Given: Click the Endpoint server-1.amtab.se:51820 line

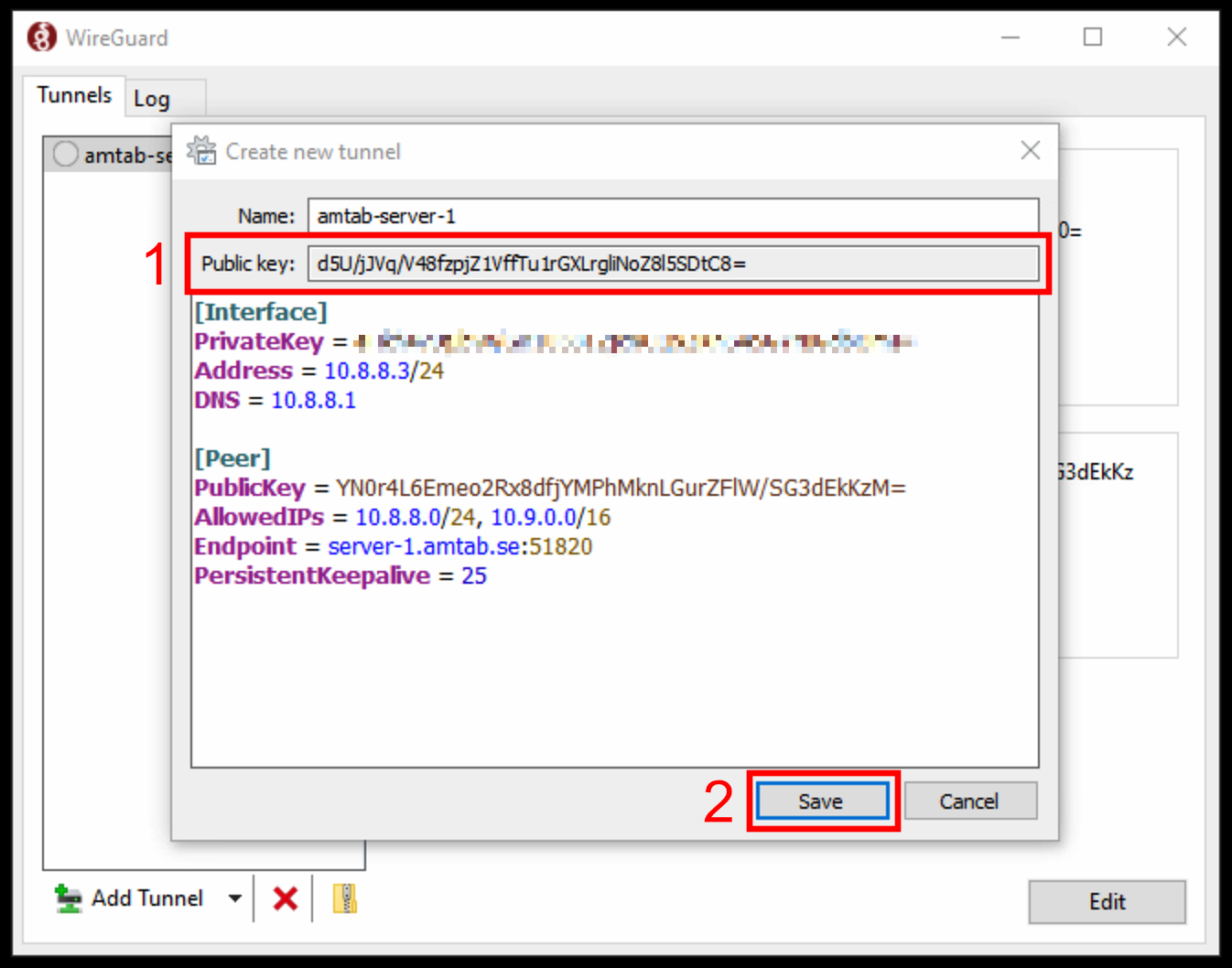Looking at the screenshot, I should click(393, 546).
